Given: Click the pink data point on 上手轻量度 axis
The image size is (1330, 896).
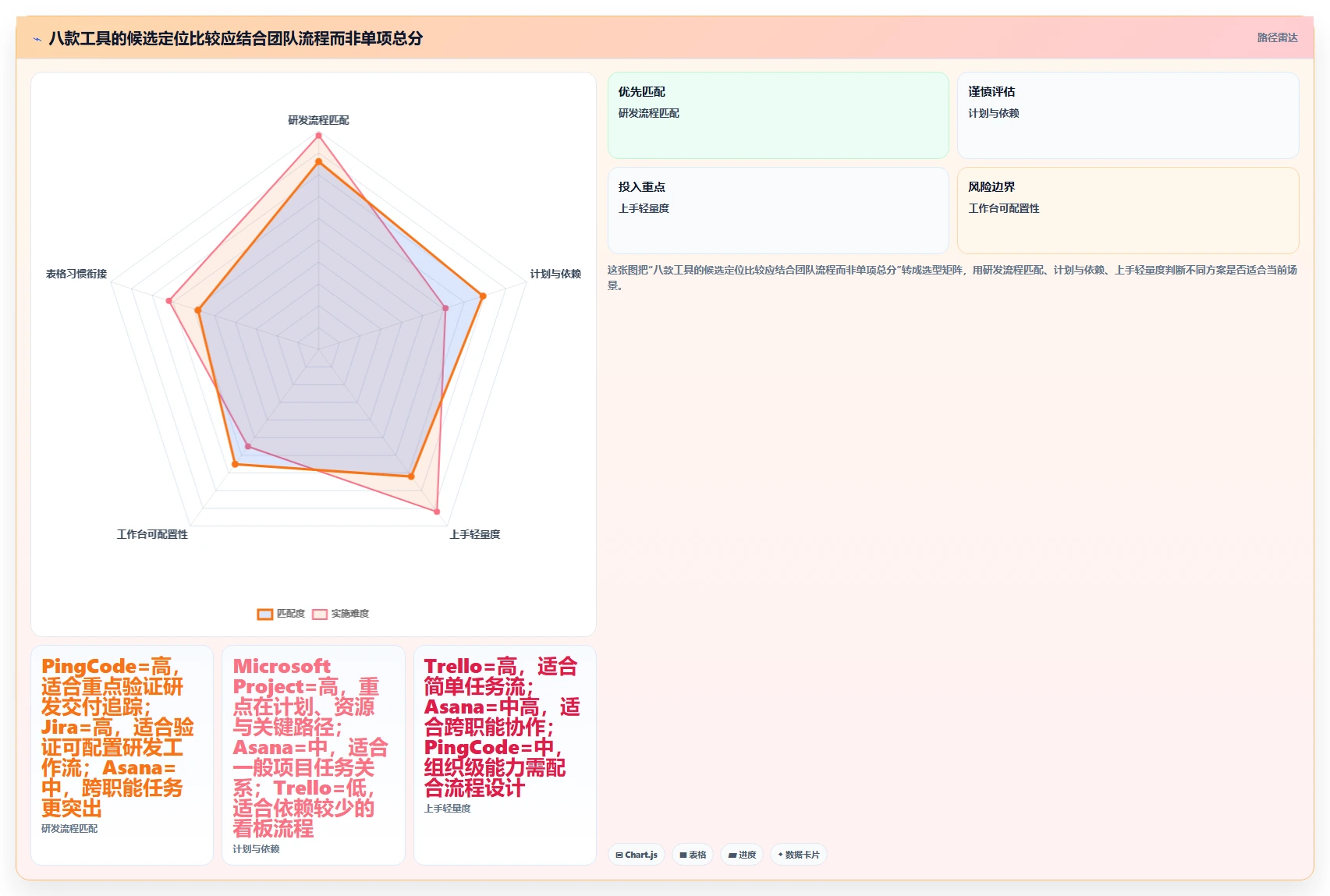Looking at the screenshot, I should point(437,512).
